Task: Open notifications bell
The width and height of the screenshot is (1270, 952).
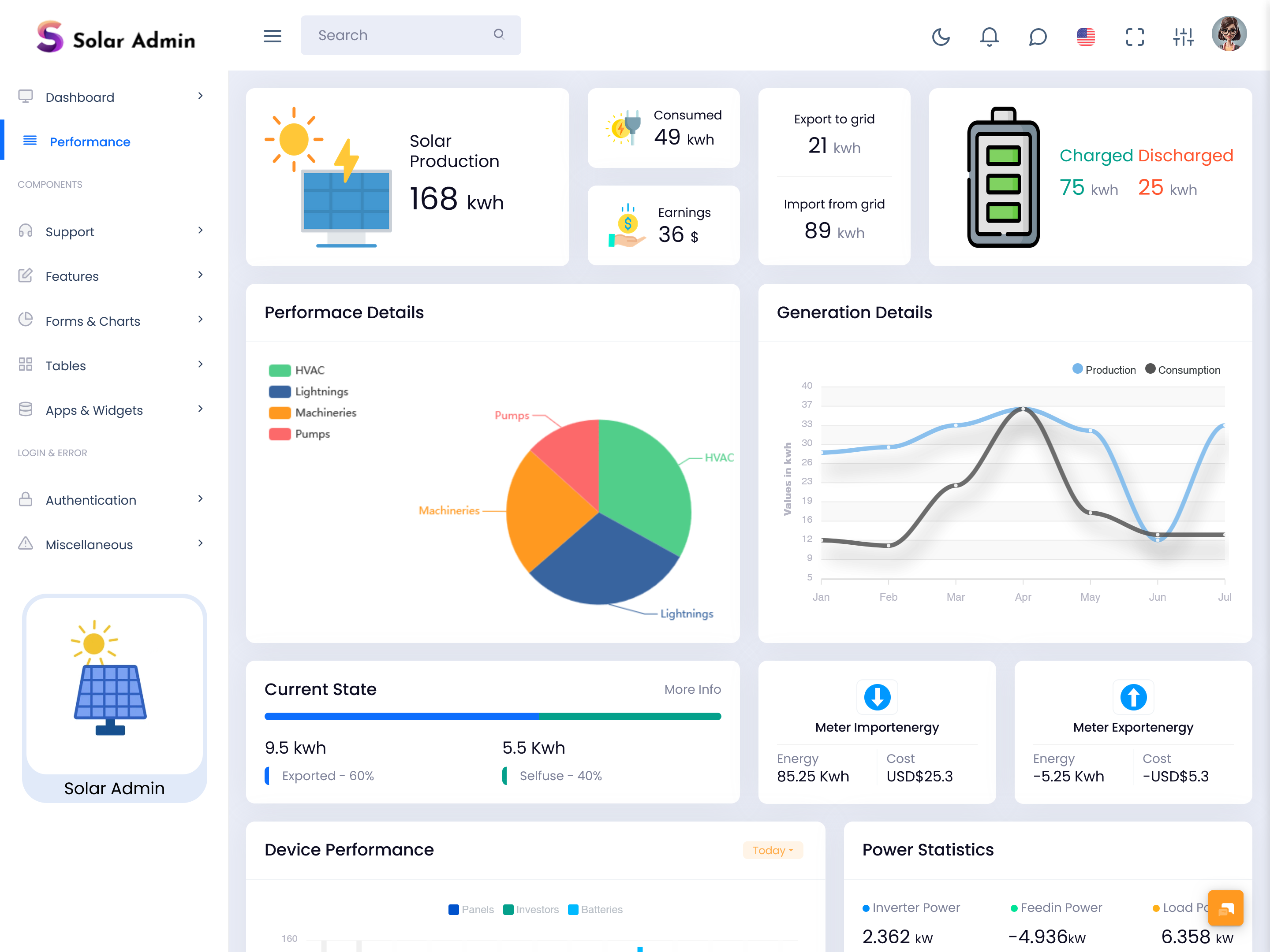Action: click(989, 37)
